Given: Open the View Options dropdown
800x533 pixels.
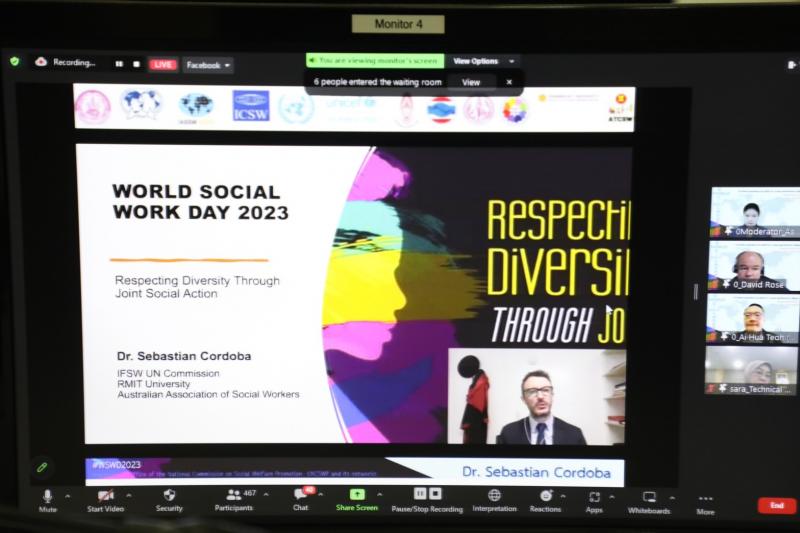Looking at the screenshot, I should click(483, 61).
